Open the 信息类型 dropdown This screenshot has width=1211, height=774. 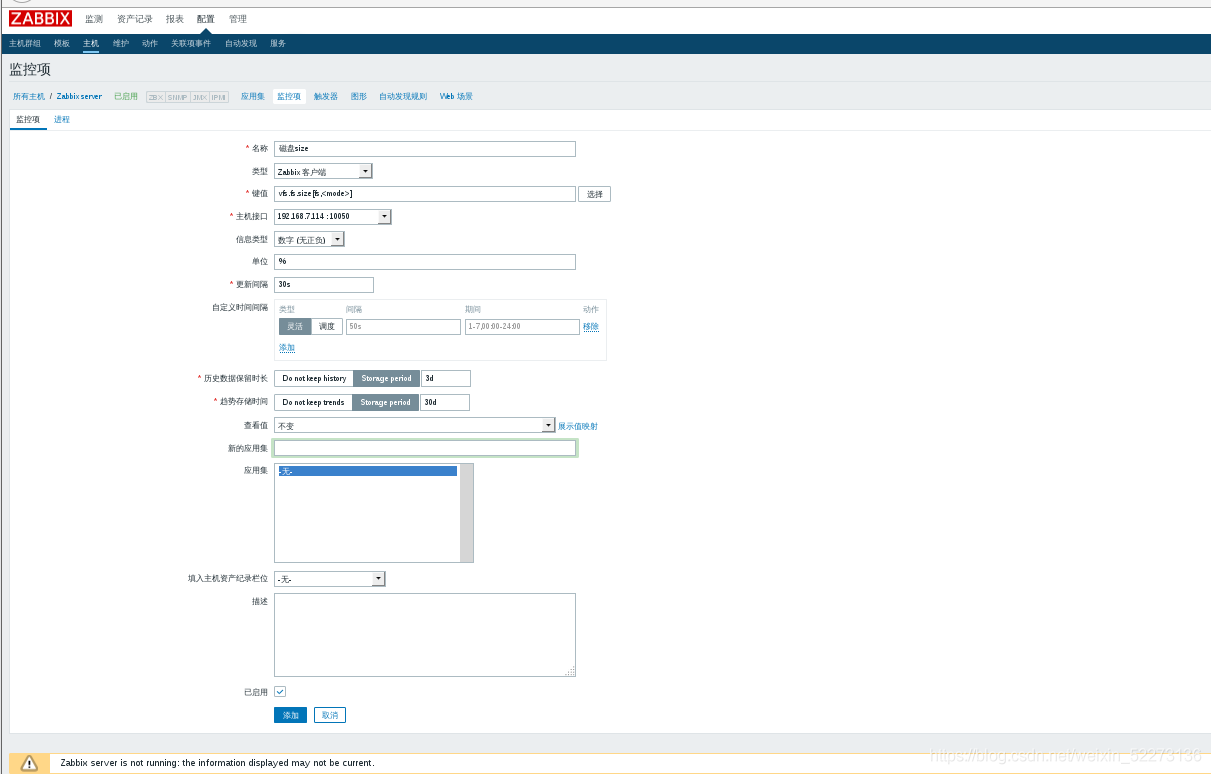309,239
